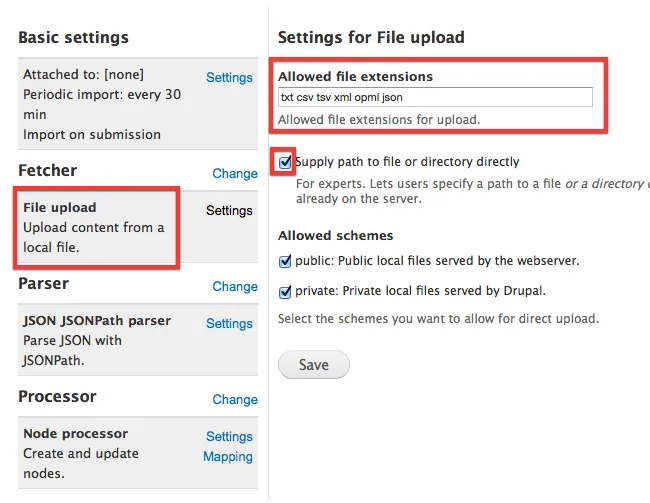Open Settings for File upload fetcher
The height and width of the screenshot is (503, 650).
tap(229, 210)
